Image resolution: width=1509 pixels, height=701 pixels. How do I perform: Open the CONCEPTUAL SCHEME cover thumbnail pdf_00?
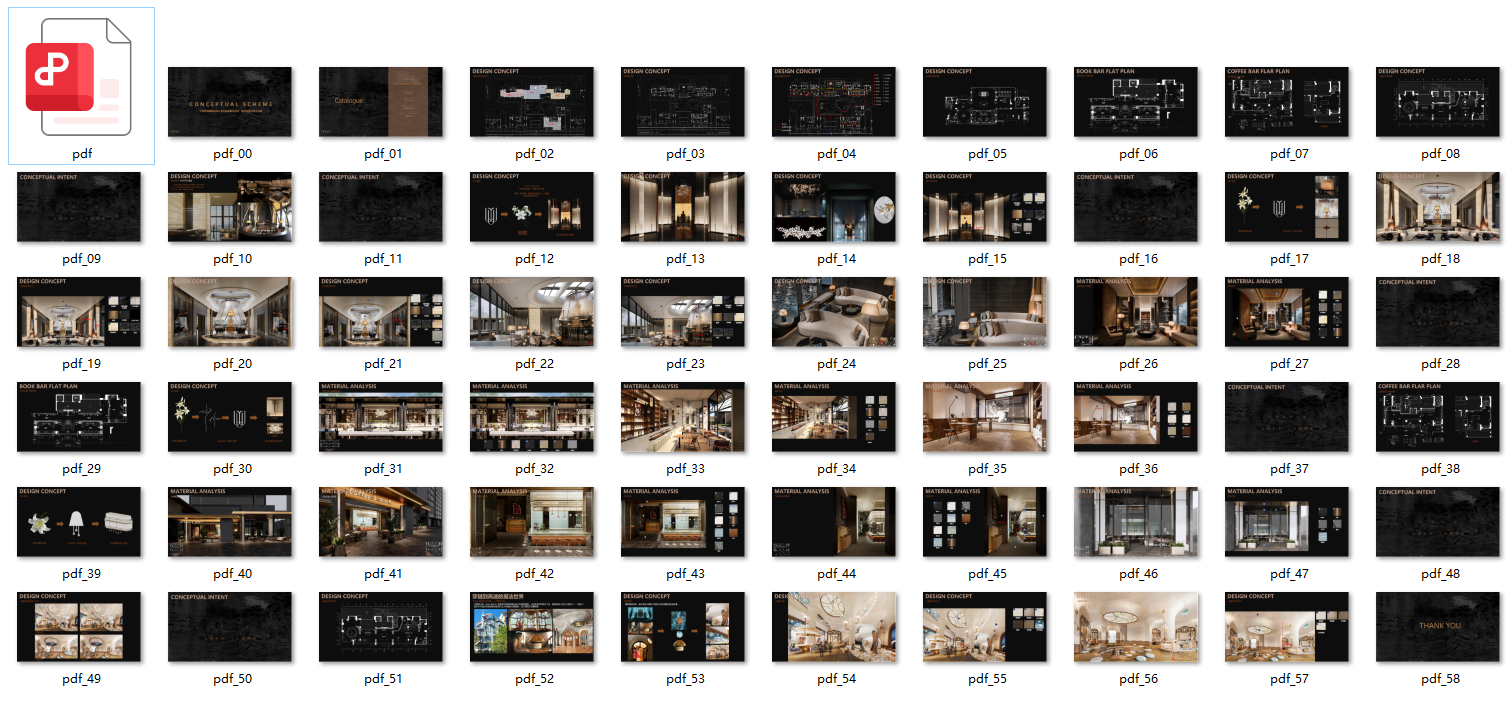pos(230,101)
